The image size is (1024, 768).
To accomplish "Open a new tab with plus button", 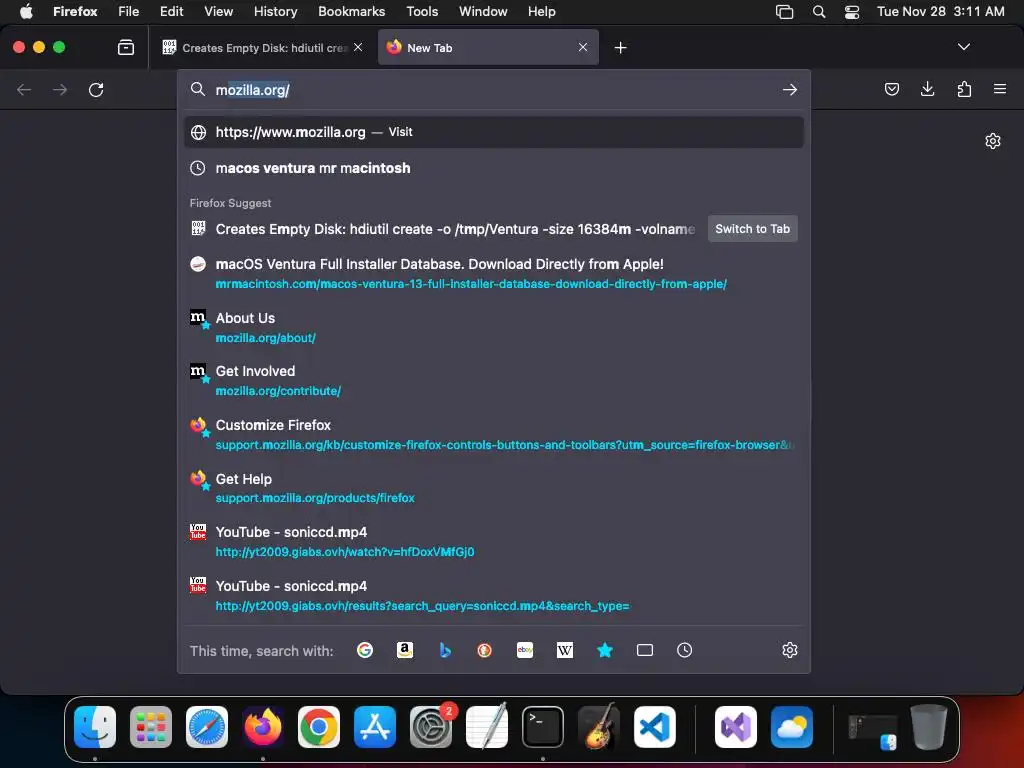I will coord(620,48).
